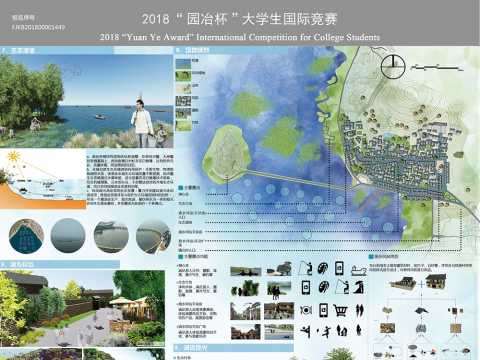The height and width of the screenshot is (360, 480).
Task: Click the entry ID number in header
Action: (x=38, y=28)
